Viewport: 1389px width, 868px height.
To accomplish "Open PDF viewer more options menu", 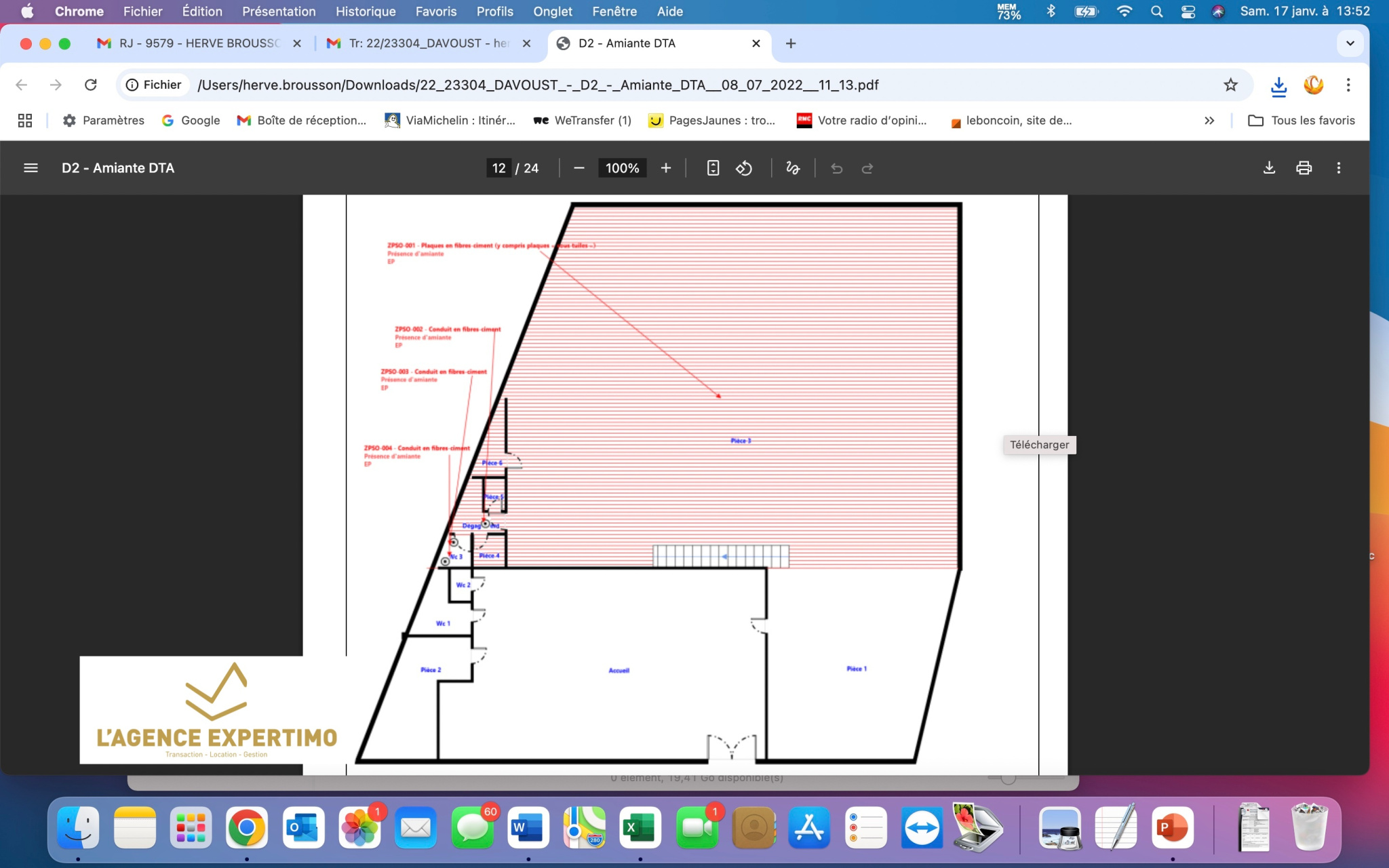I will [x=1338, y=168].
